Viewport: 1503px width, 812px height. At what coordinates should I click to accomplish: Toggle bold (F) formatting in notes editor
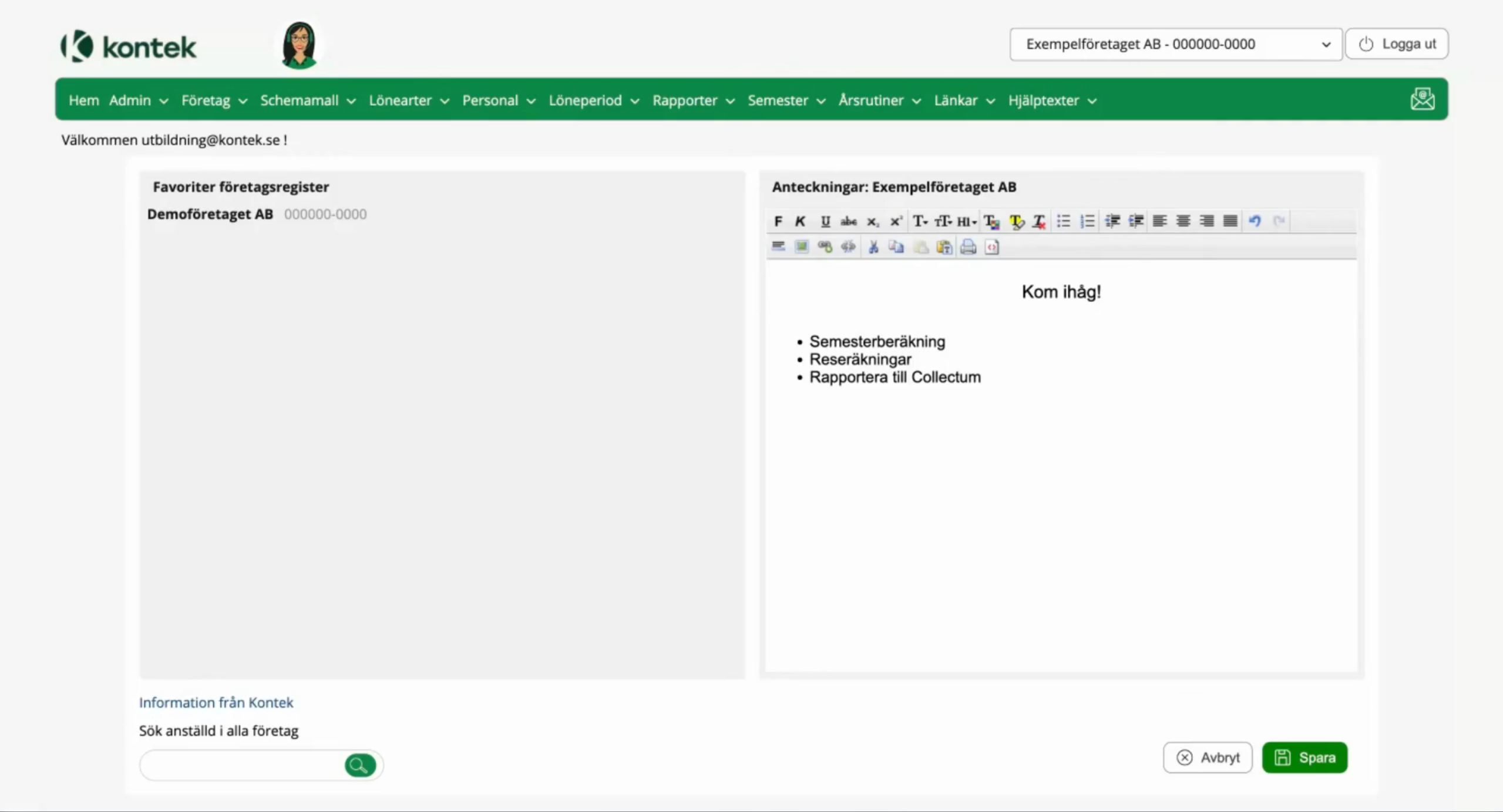[778, 221]
